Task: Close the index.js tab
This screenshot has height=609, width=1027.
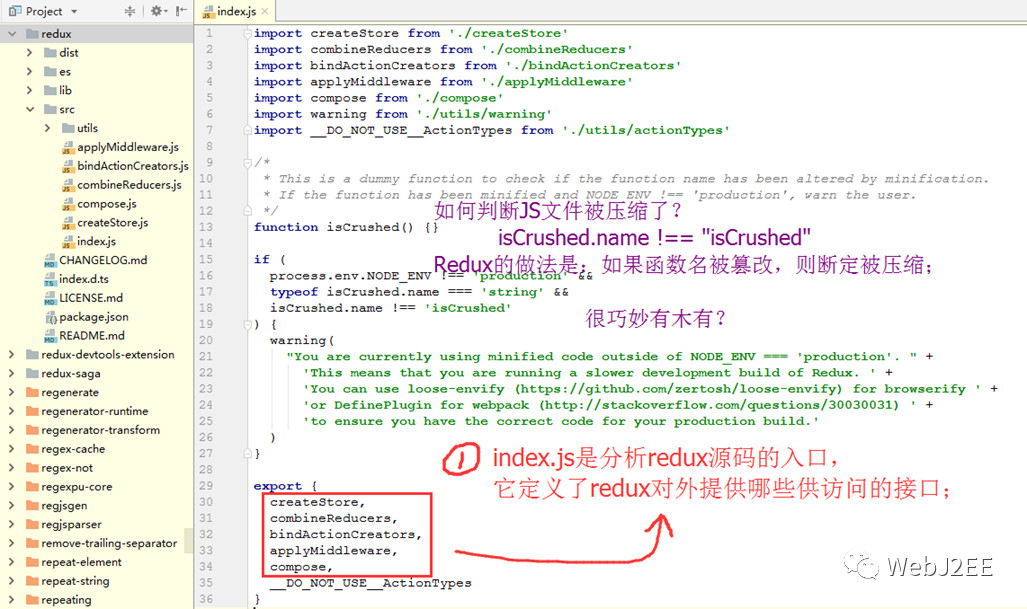Action: [x=265, y=11]
